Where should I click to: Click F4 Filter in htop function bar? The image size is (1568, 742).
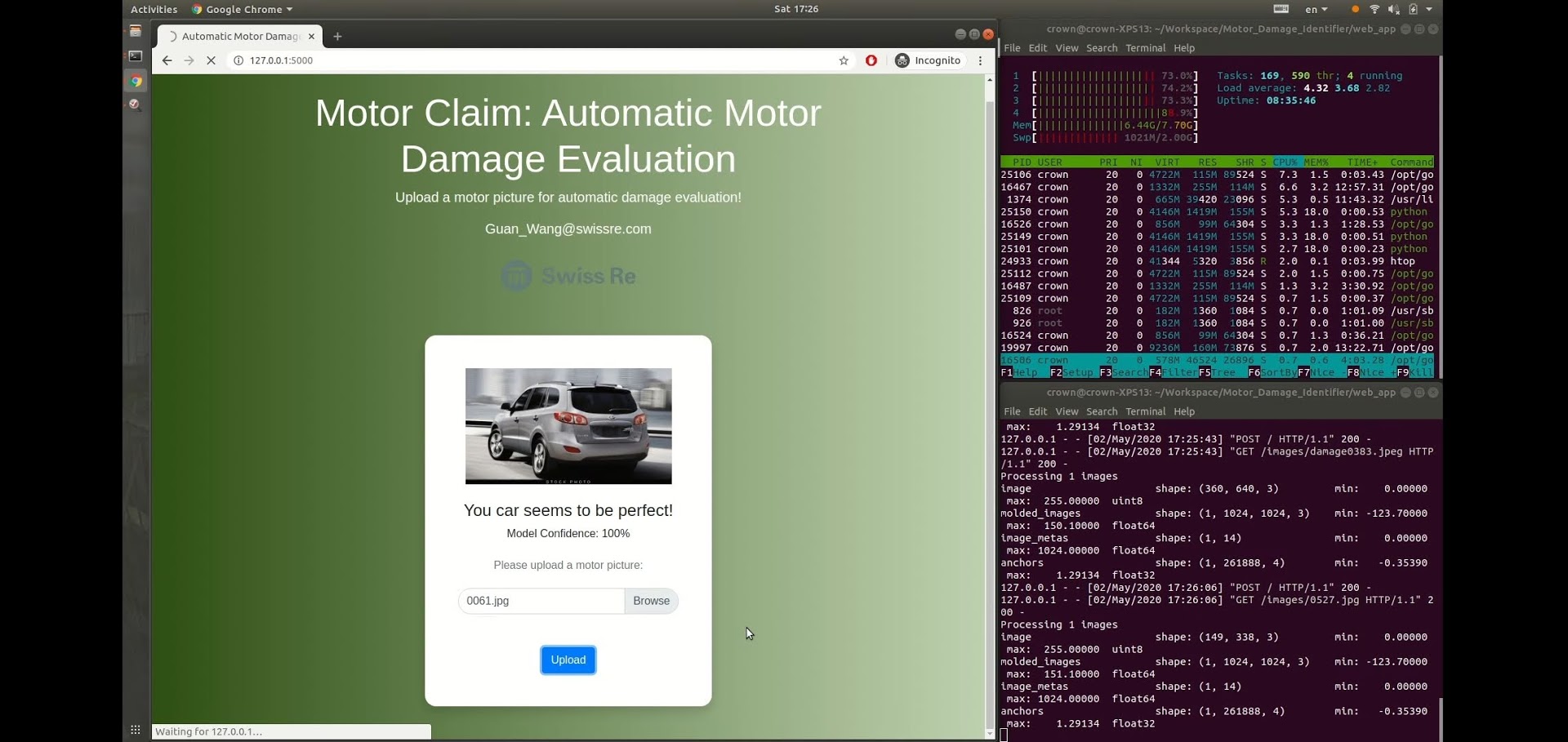click(1174, 372)
